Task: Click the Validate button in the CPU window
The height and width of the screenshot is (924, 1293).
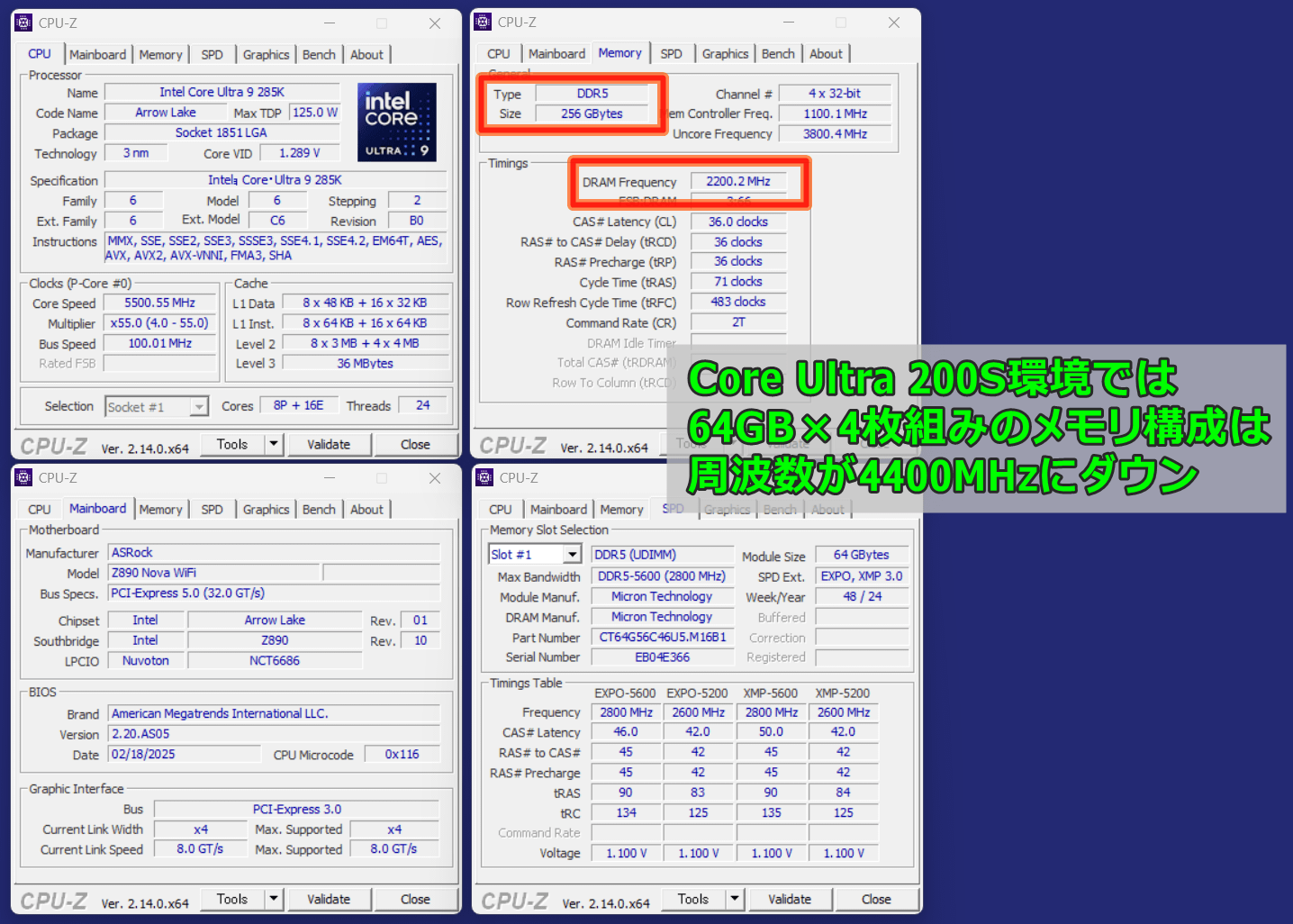Action: coord(329,444)
